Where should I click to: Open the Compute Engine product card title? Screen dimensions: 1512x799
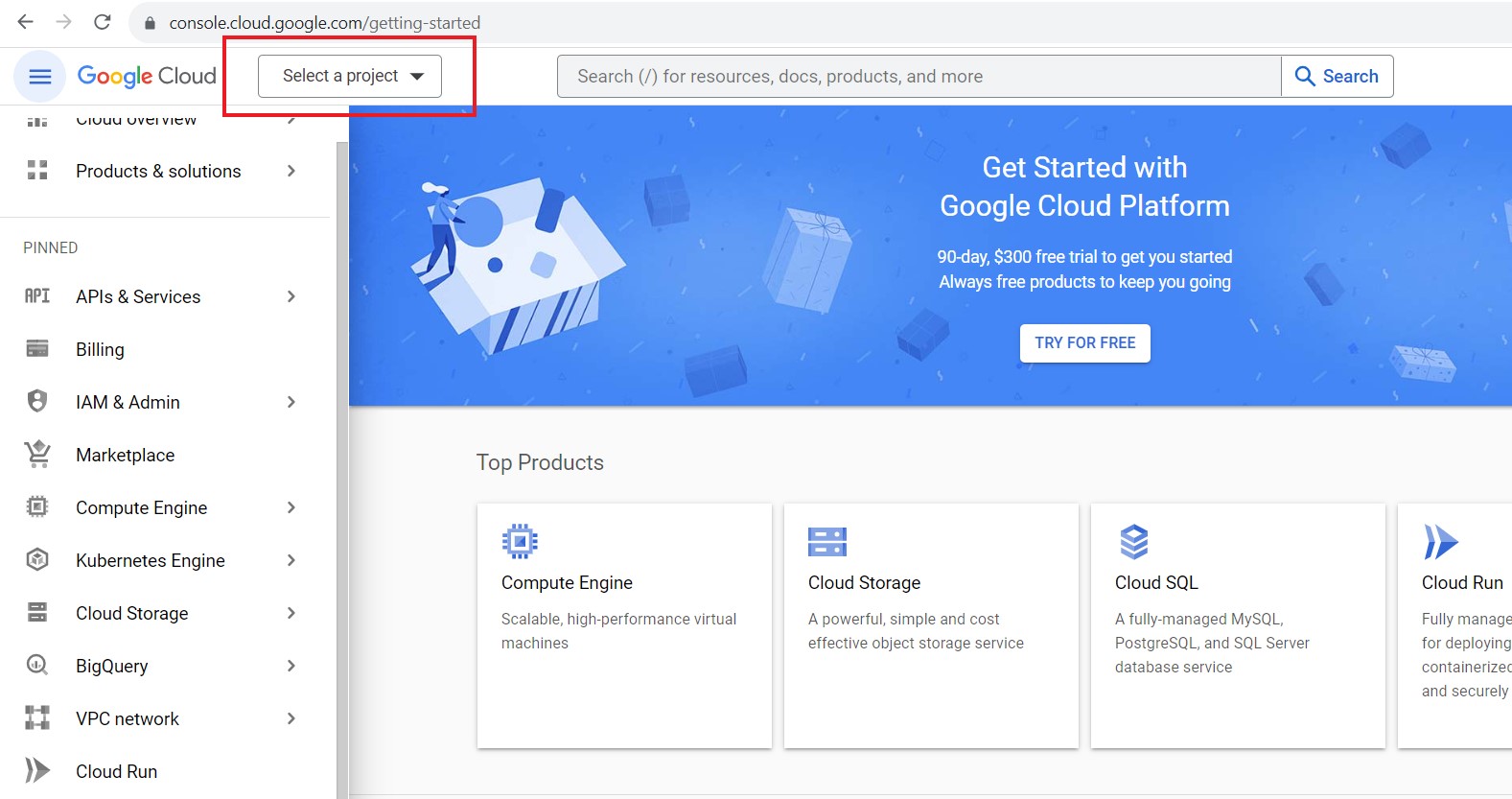(x=567, y=582)
